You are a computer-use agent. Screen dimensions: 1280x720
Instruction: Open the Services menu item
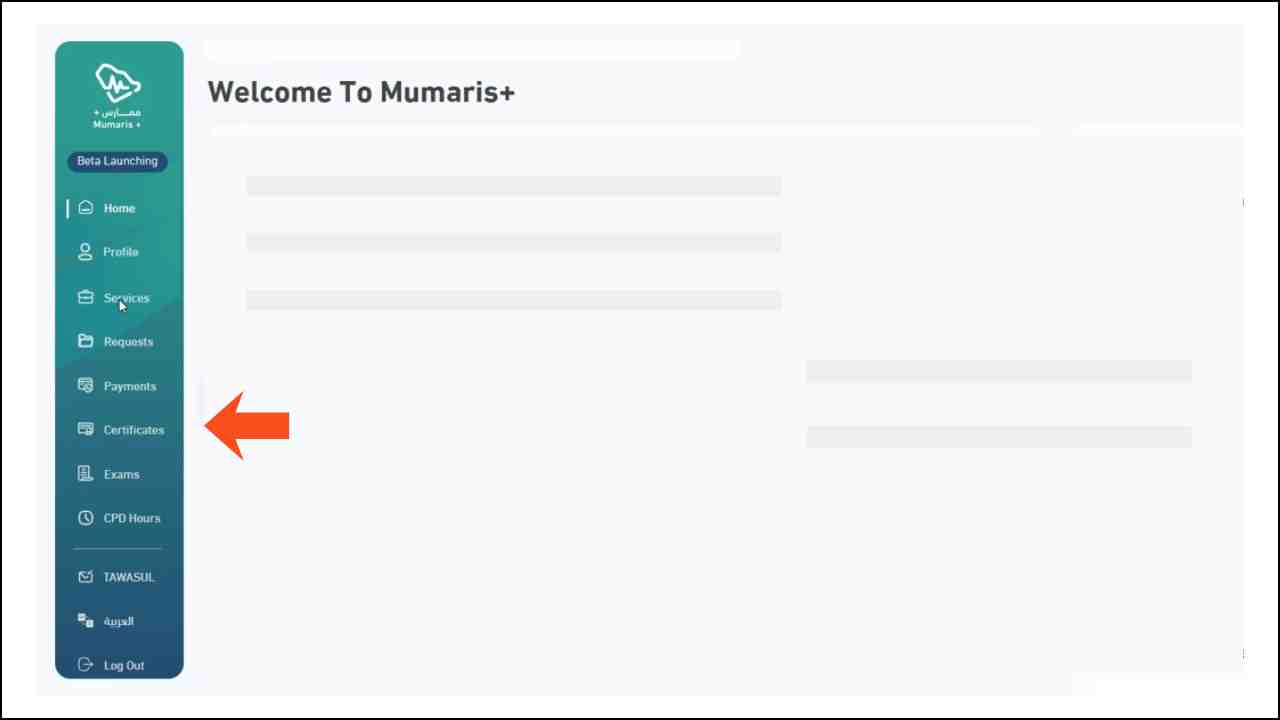pyautogui.click(x=126, y=297)
